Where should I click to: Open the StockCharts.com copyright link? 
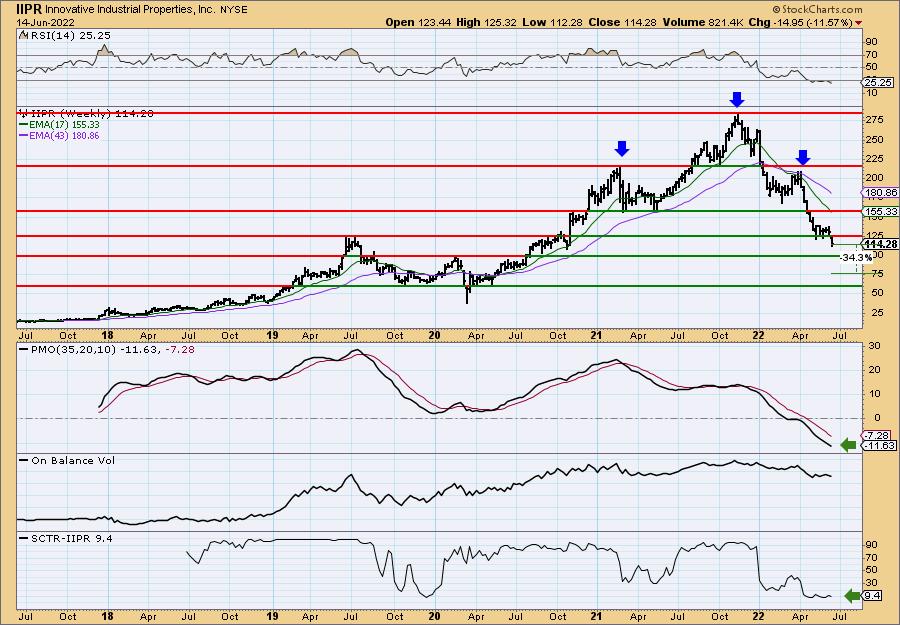[817, 9]
